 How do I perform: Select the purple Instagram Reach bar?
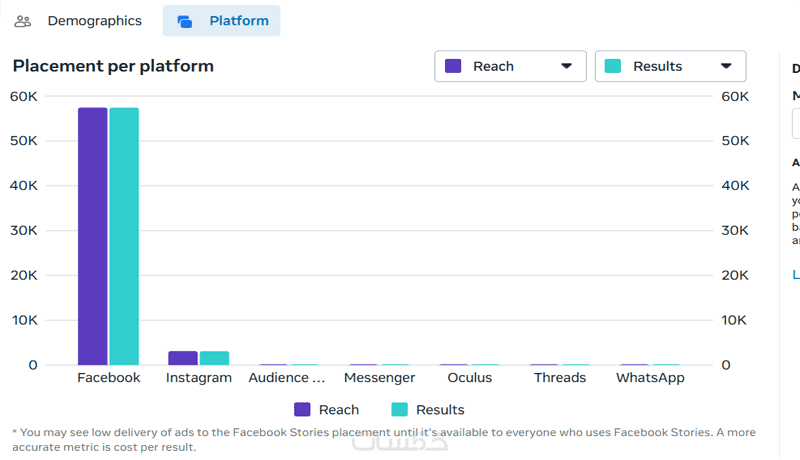[183, 358]
